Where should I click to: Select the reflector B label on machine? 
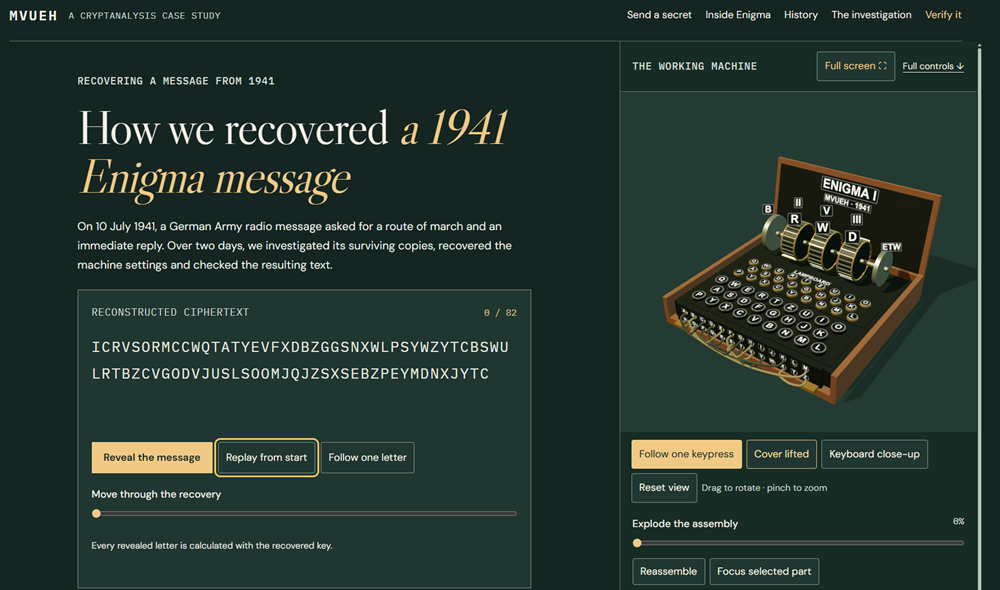pyautogui.click(x=768, y=209)
